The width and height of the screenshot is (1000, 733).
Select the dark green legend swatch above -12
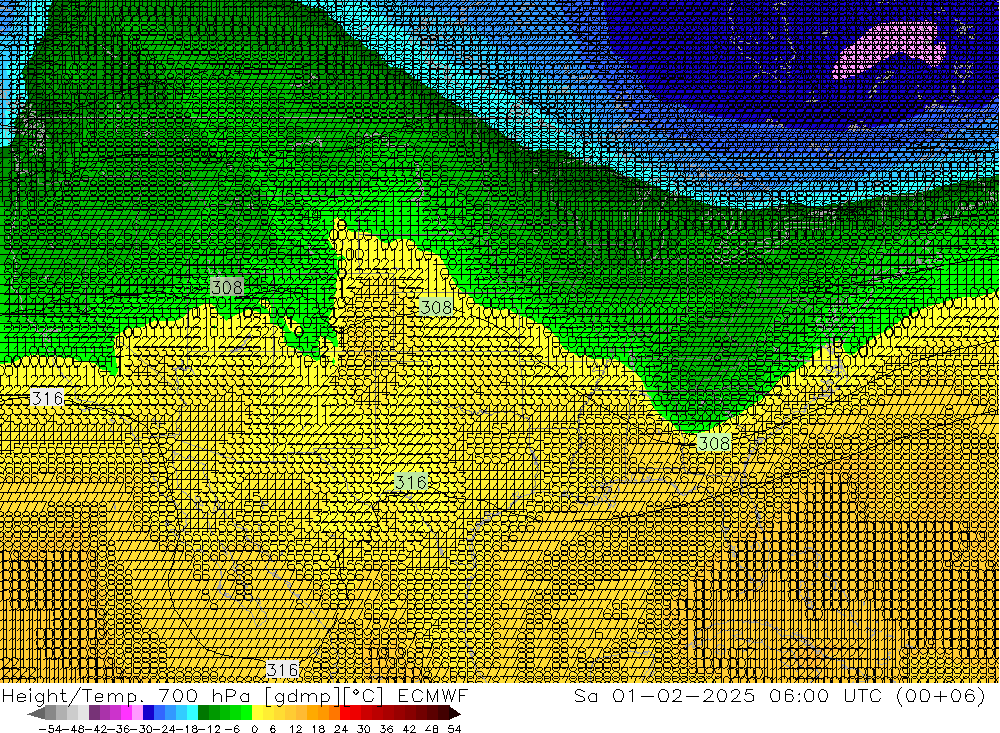[x=203, y=713]
